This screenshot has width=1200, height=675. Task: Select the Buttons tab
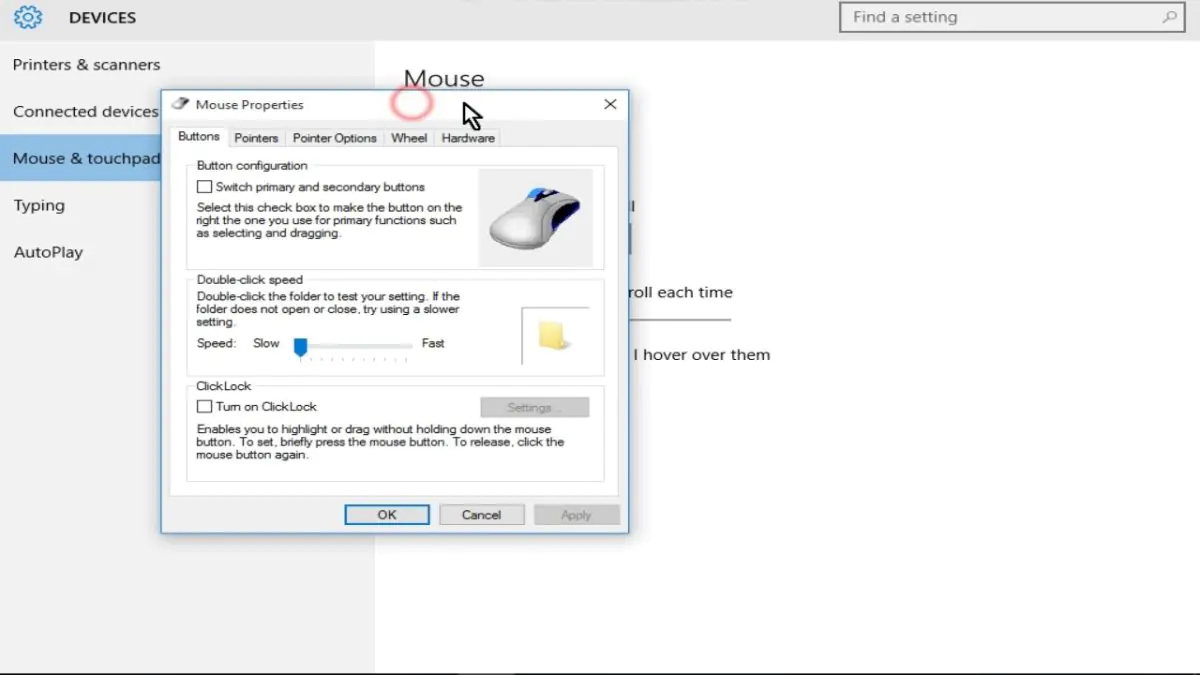(198, 136)
